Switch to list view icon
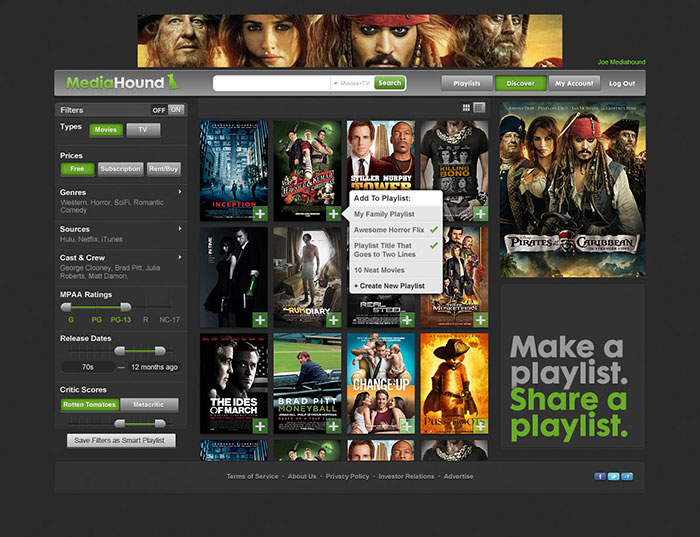The width and height of the screenshot is (700, 537). [x=479, y=108]
